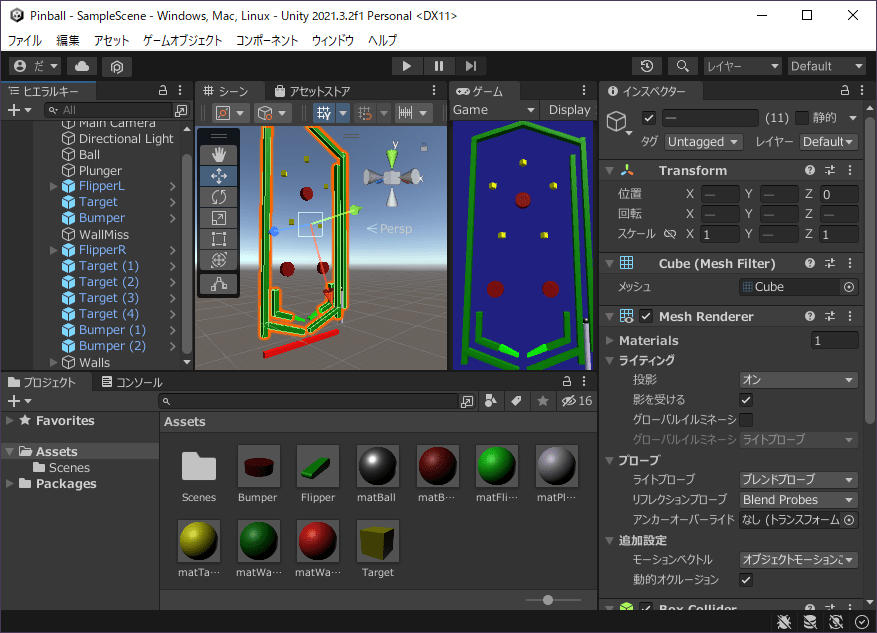Image resolution: width=877 pixels, height=633 pixels.
Task: Open Cube Mesh Filter more options menu
Action: (850, 263)
